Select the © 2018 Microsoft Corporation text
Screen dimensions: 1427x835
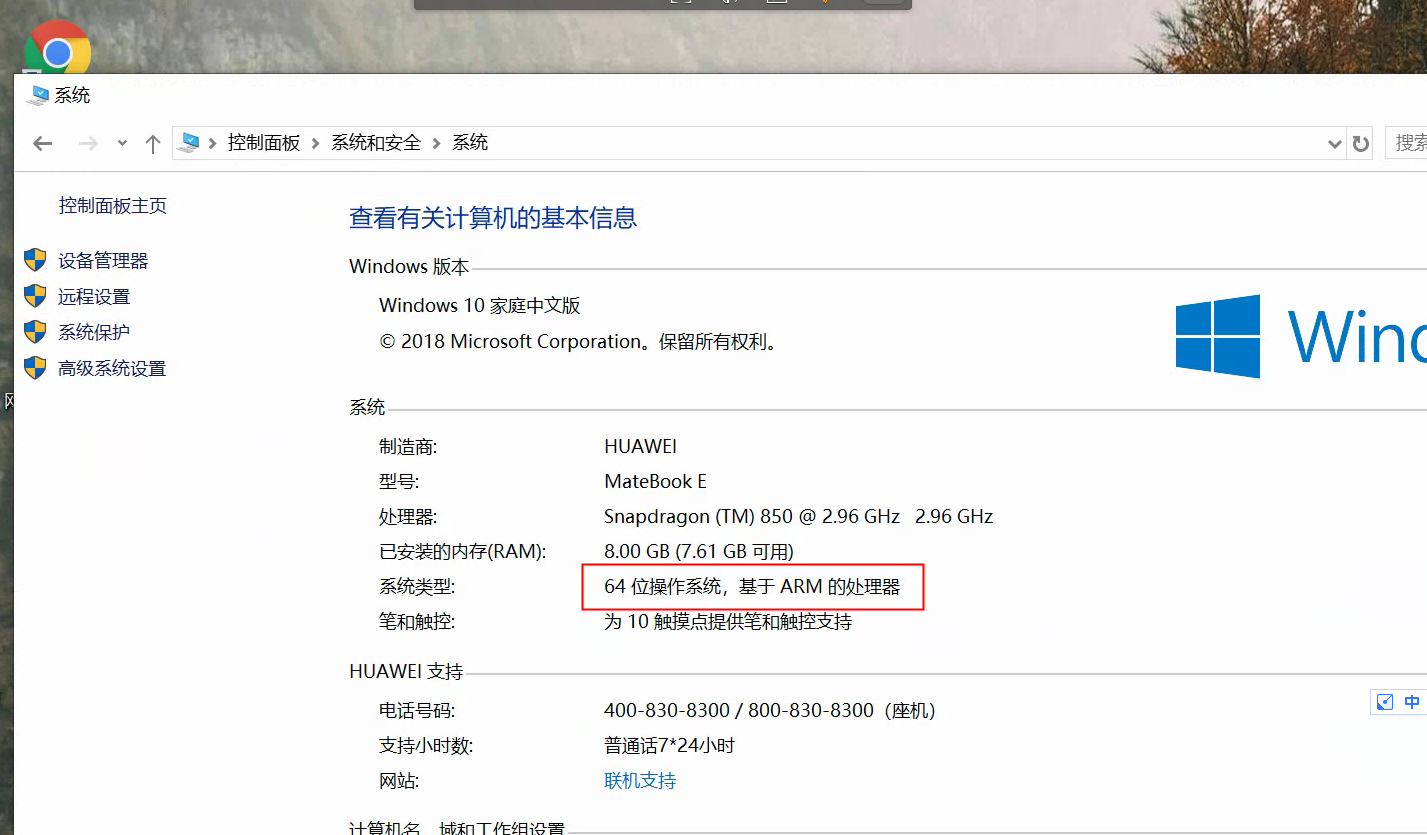(579, 342)
